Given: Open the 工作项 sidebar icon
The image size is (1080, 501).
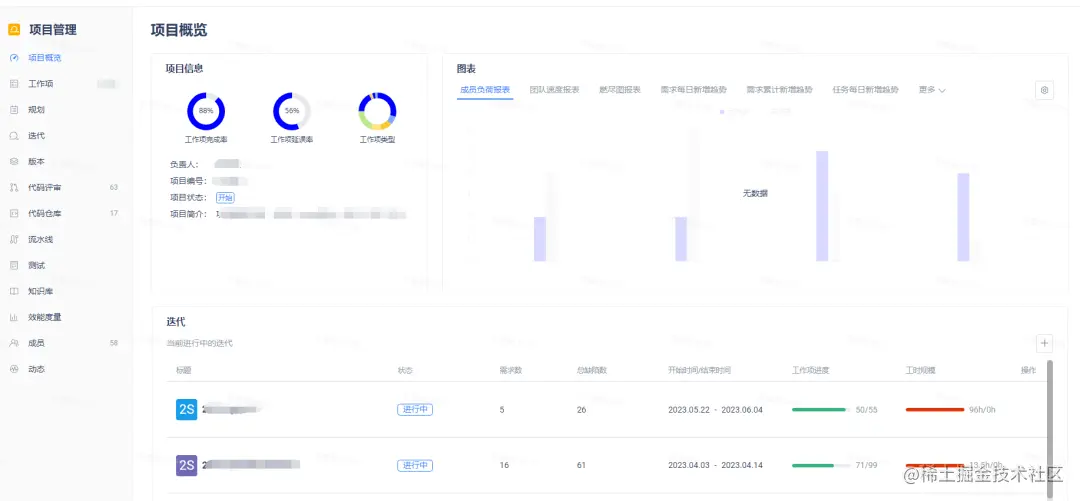Looking at the screenshot, I should (x=14, y=84).
